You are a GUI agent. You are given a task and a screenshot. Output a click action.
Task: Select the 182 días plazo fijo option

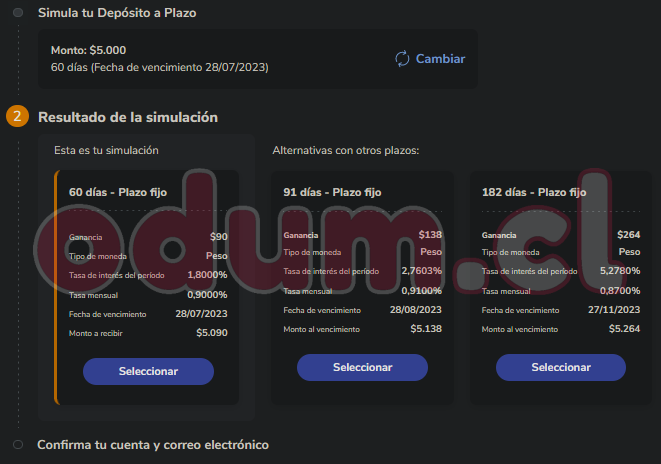pyautogui.click(x=561, y=367)
